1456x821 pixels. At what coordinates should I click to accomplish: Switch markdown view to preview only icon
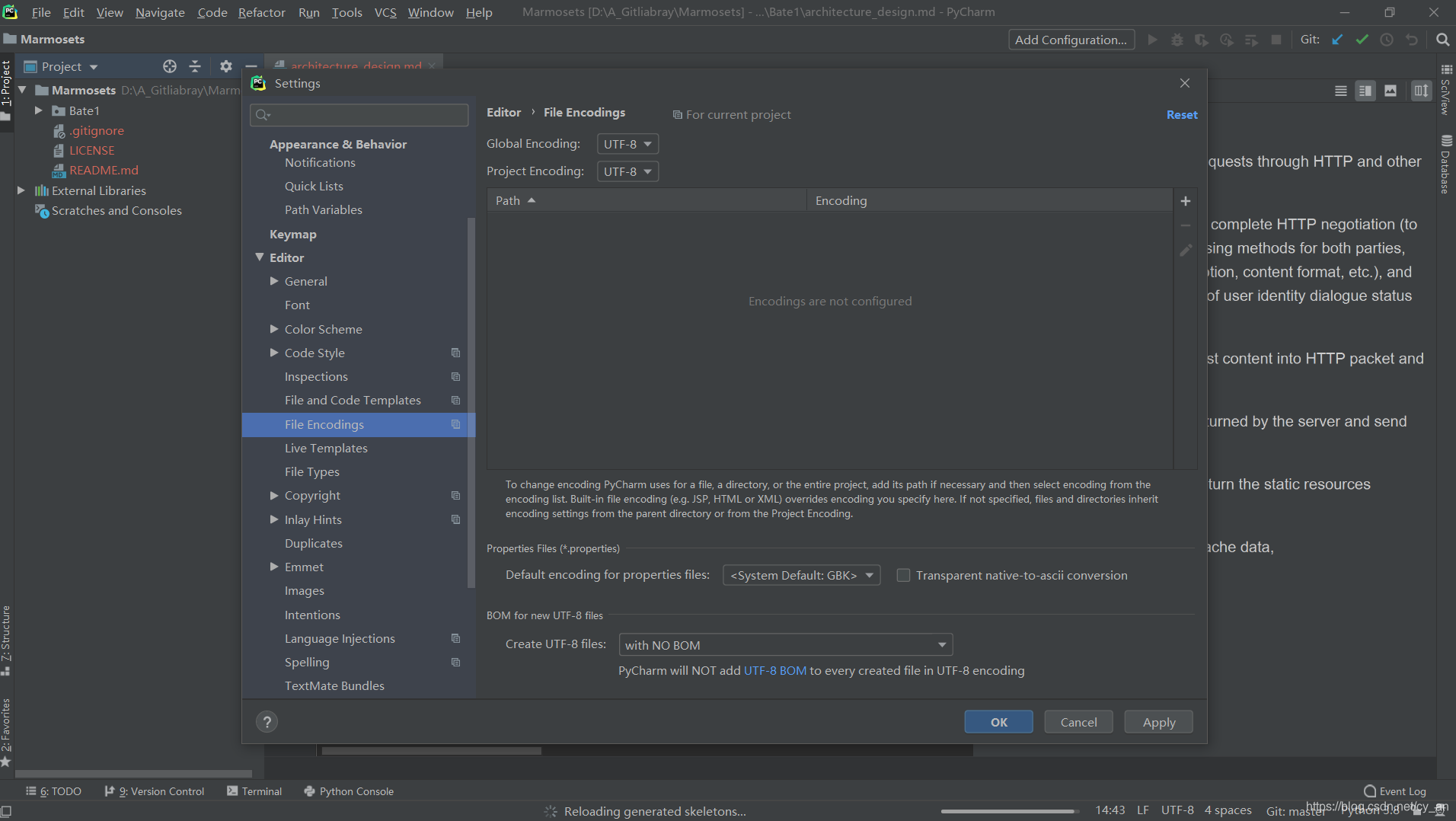(x=1391, y=91)
